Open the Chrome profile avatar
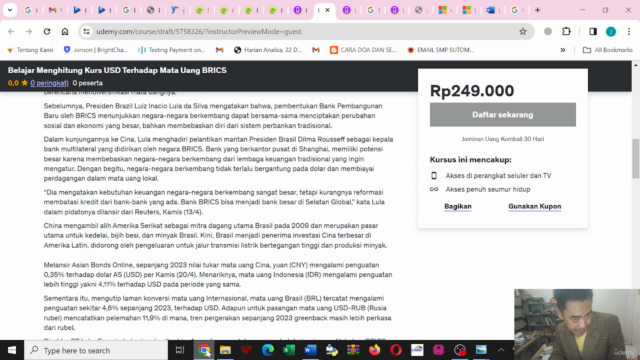 click(x=611, y=31)
